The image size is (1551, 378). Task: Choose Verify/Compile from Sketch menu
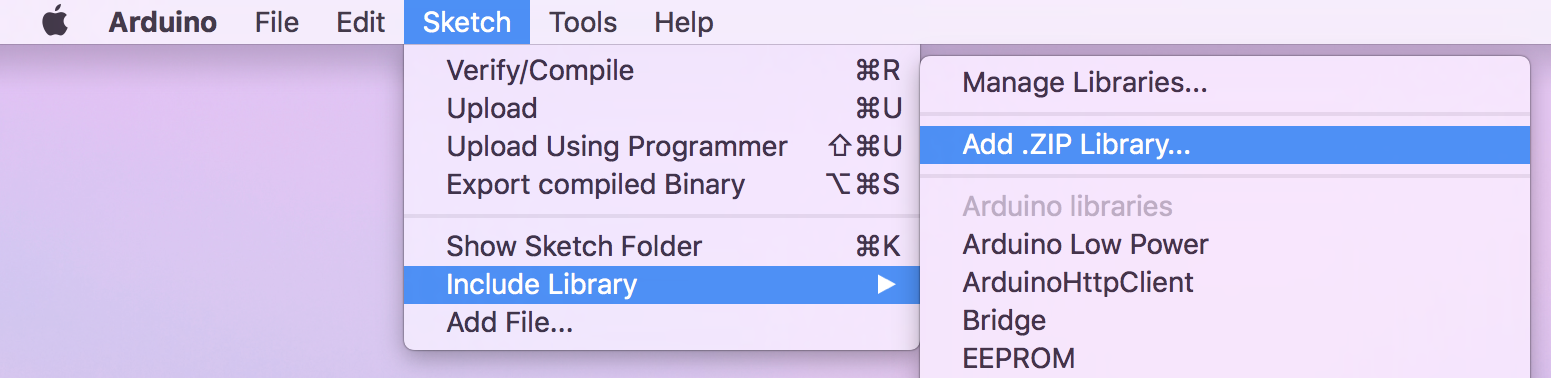coord(661,70)
